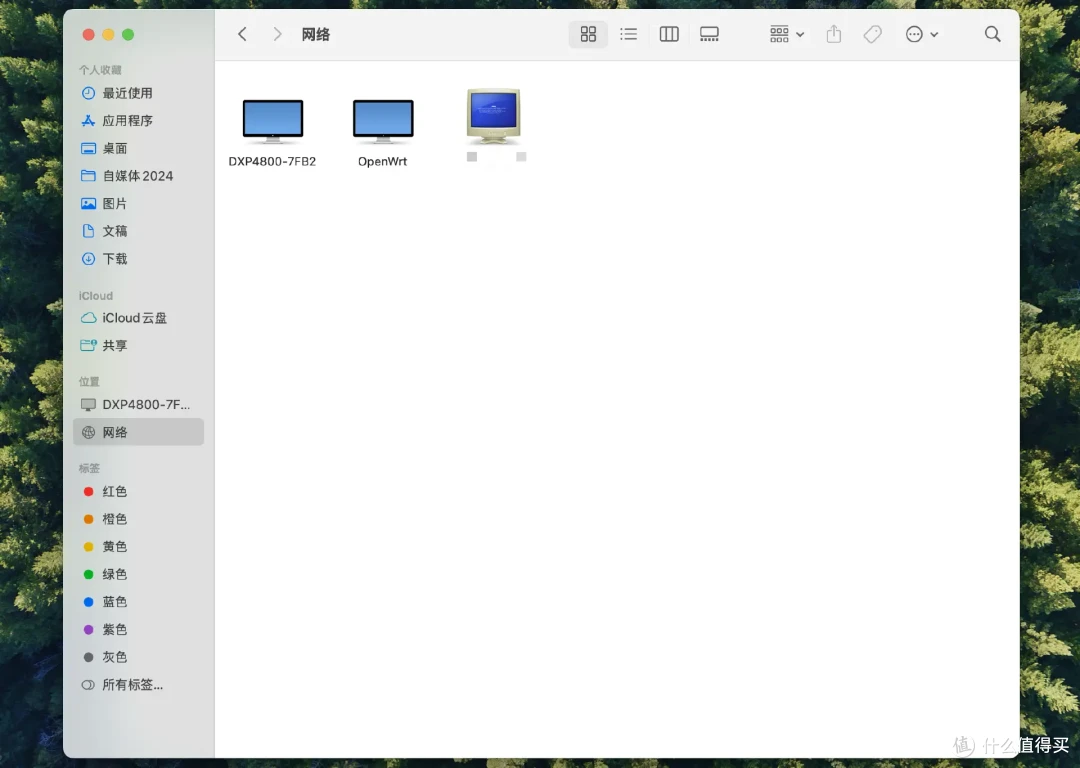Image resolution: width=1080 pixels, height=768 pixels.
Task: Open Finder search magnifier
Action: tap(992, 34)
